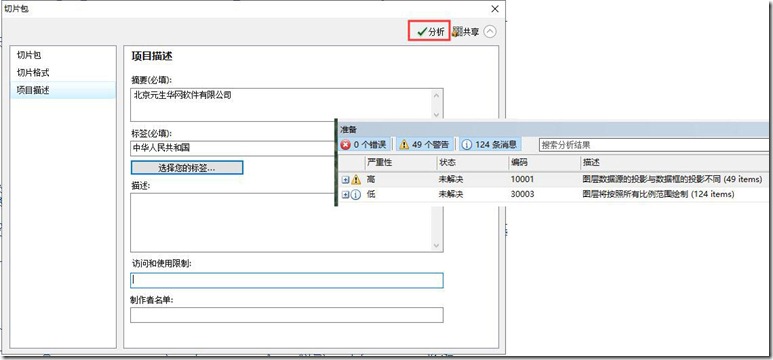Click code cell 10001
The height and width of the screenshot is (360, 773).
pyautogui.click(x=522, y=180)
